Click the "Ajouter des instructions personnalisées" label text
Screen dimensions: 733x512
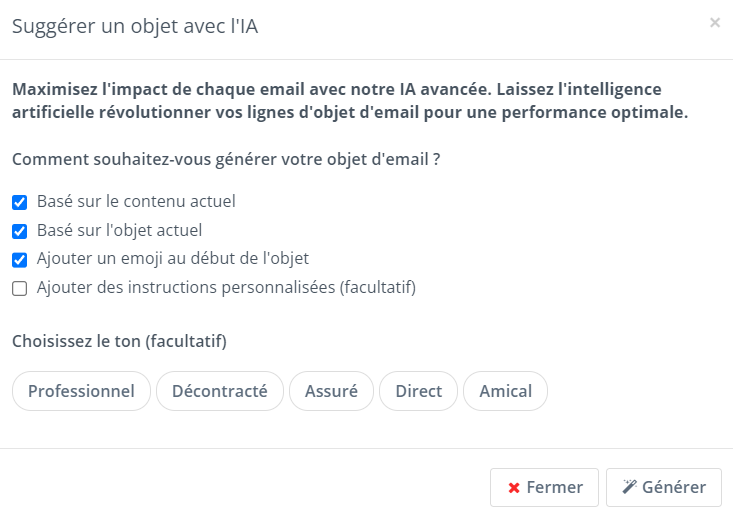click(x=186, y=287)
